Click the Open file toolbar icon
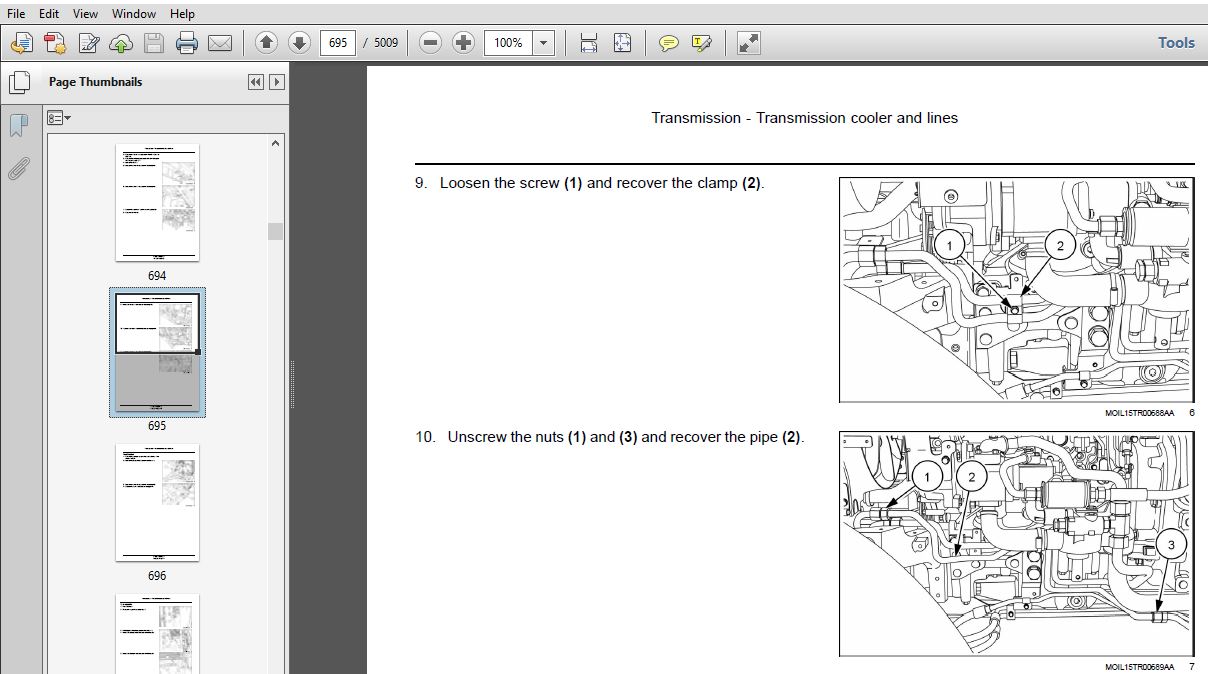The width and height of the screenshot is (1208, 674). point(23,43)
